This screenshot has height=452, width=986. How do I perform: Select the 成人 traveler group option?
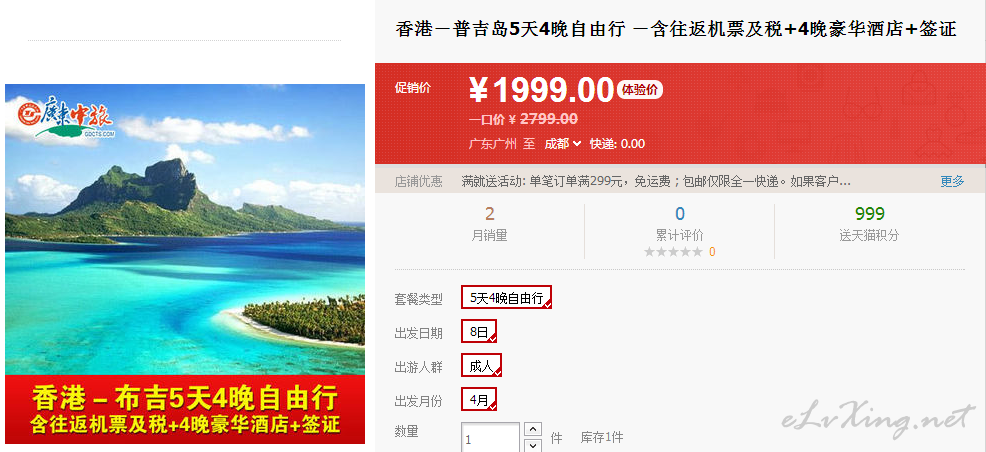coord(481,365)
